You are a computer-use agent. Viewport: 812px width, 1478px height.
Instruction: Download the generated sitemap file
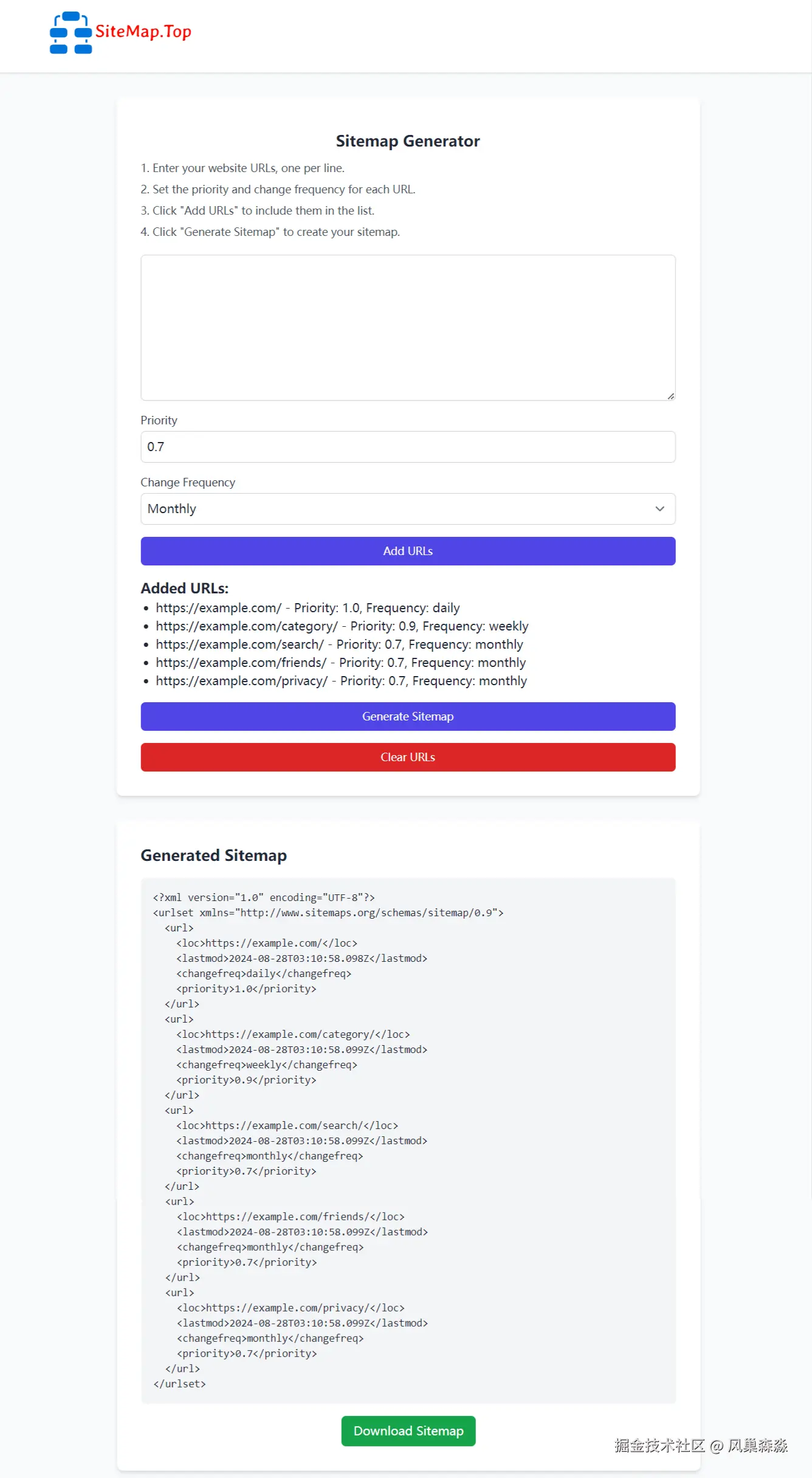(408, 1431)
